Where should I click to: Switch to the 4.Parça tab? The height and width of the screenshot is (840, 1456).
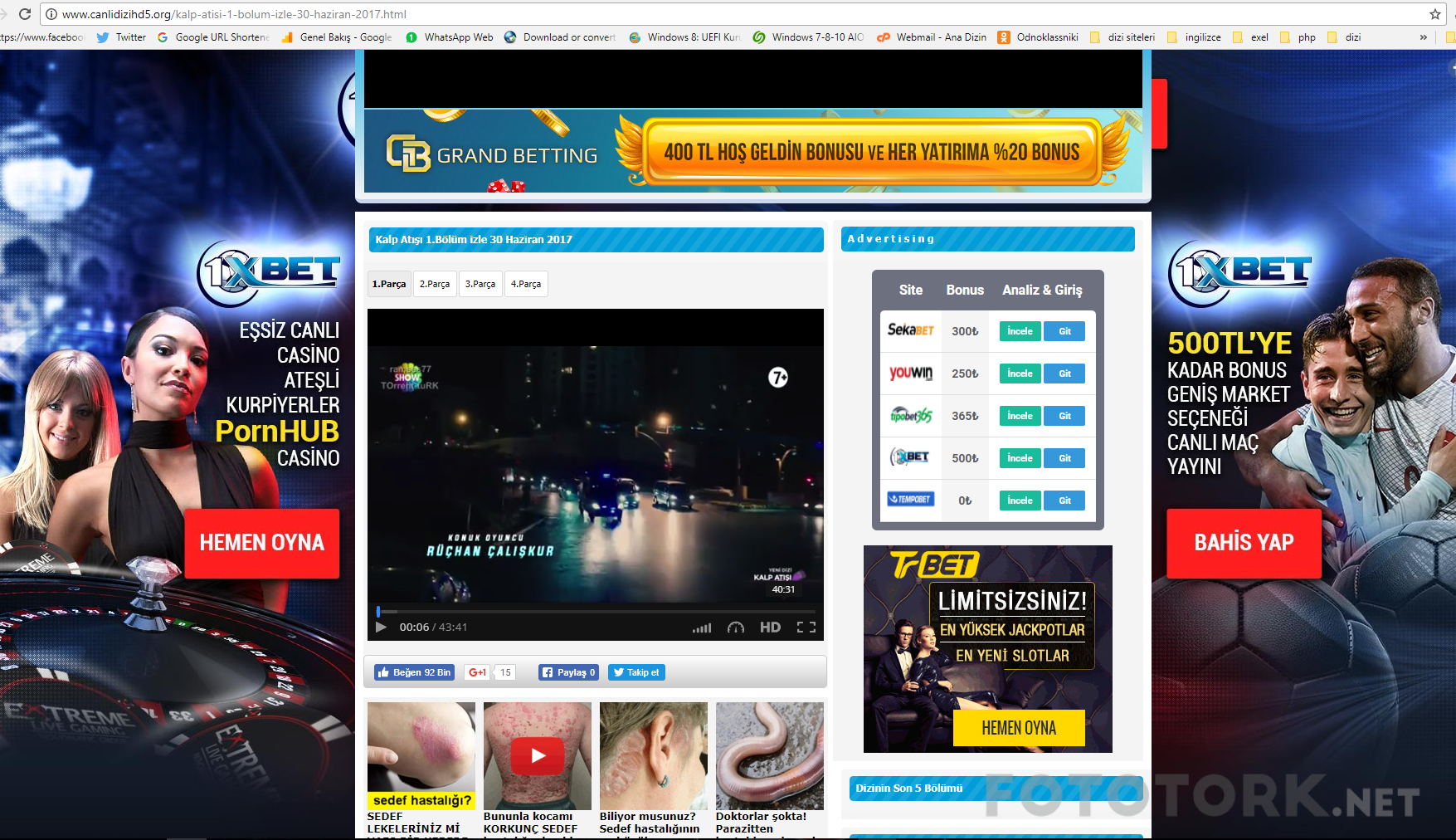(526, 284)
